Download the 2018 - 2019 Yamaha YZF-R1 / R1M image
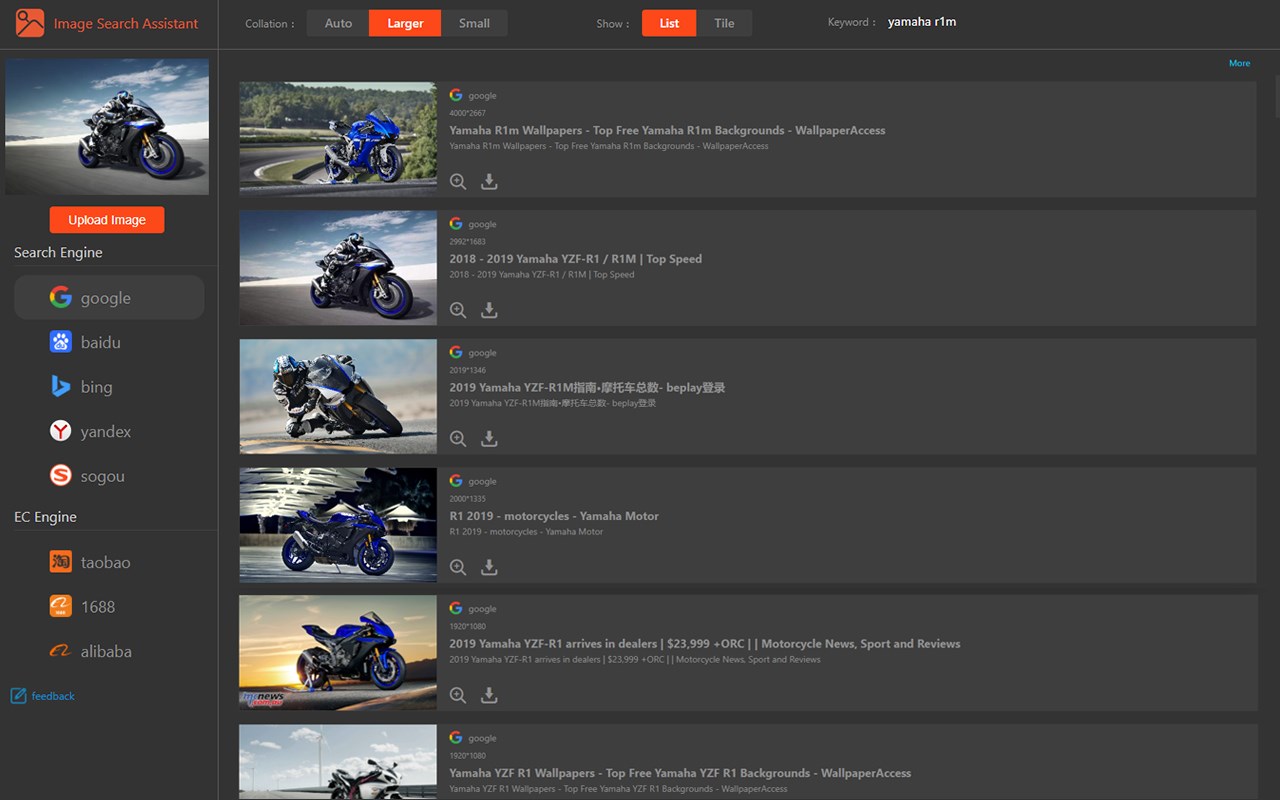The image size is (1280, 800). (x=489, y=310)
